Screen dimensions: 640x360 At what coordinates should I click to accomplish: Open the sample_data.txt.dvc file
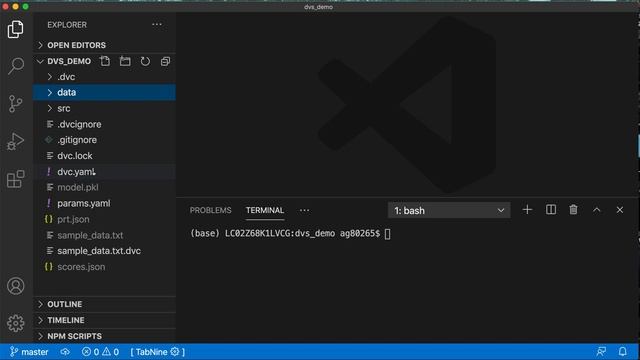(104, 251)
